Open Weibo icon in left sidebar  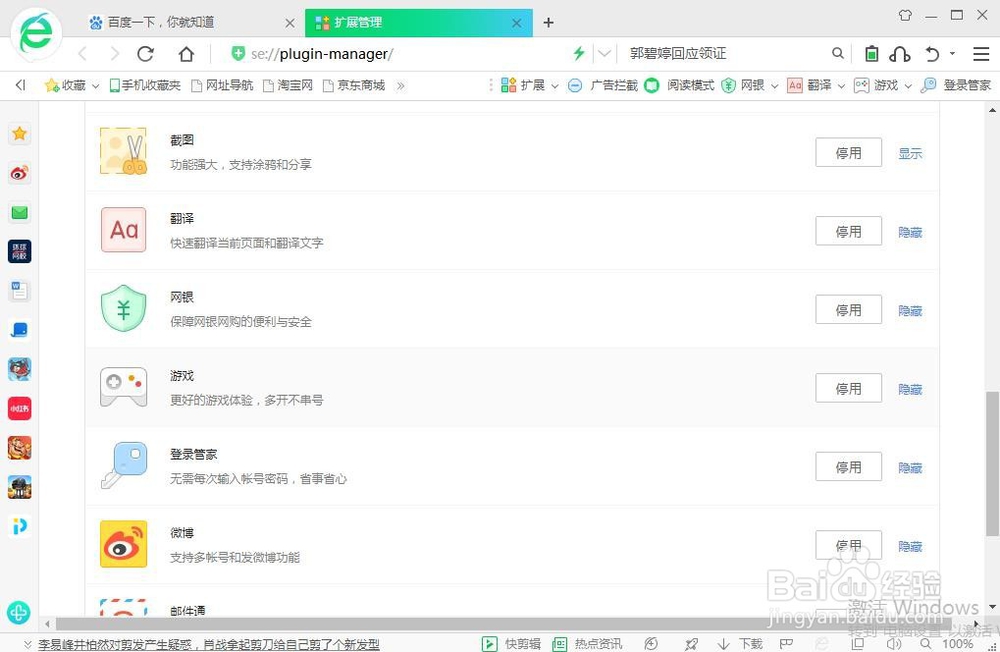[x=20, y=173]
